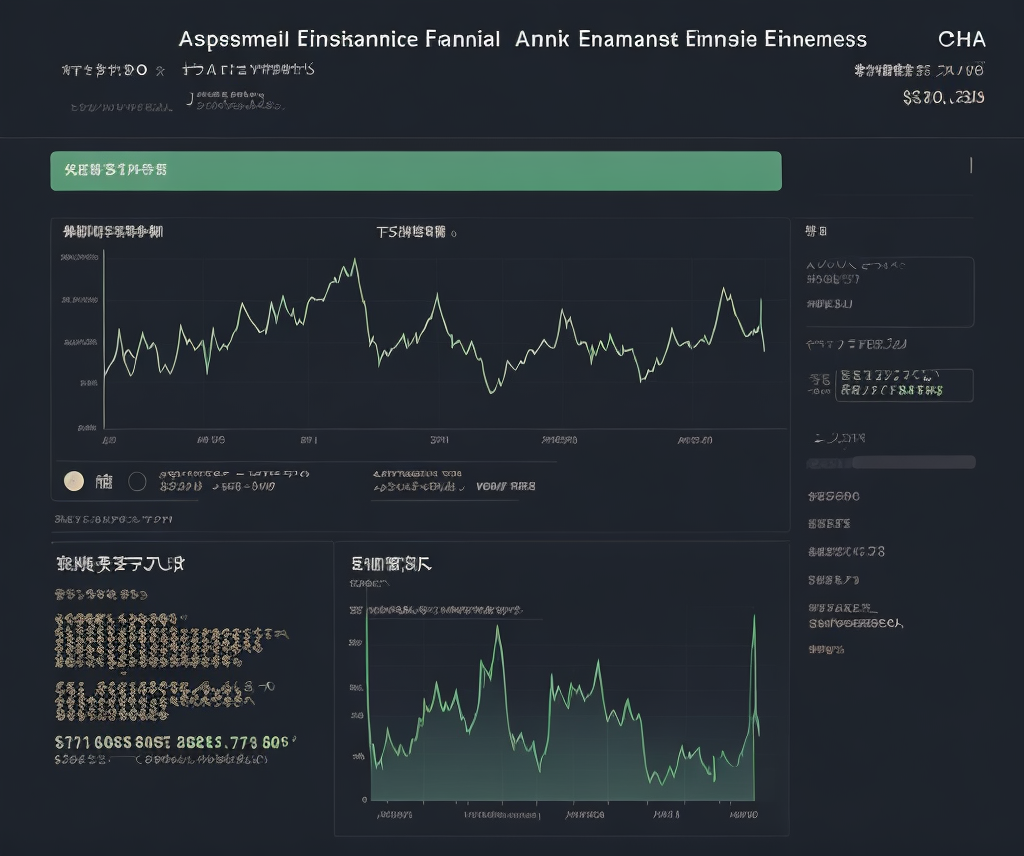The image size is (1024, 856).
Task: Click the tall right-edge spike on the lower area chart
Action: [x=754, y=617]
